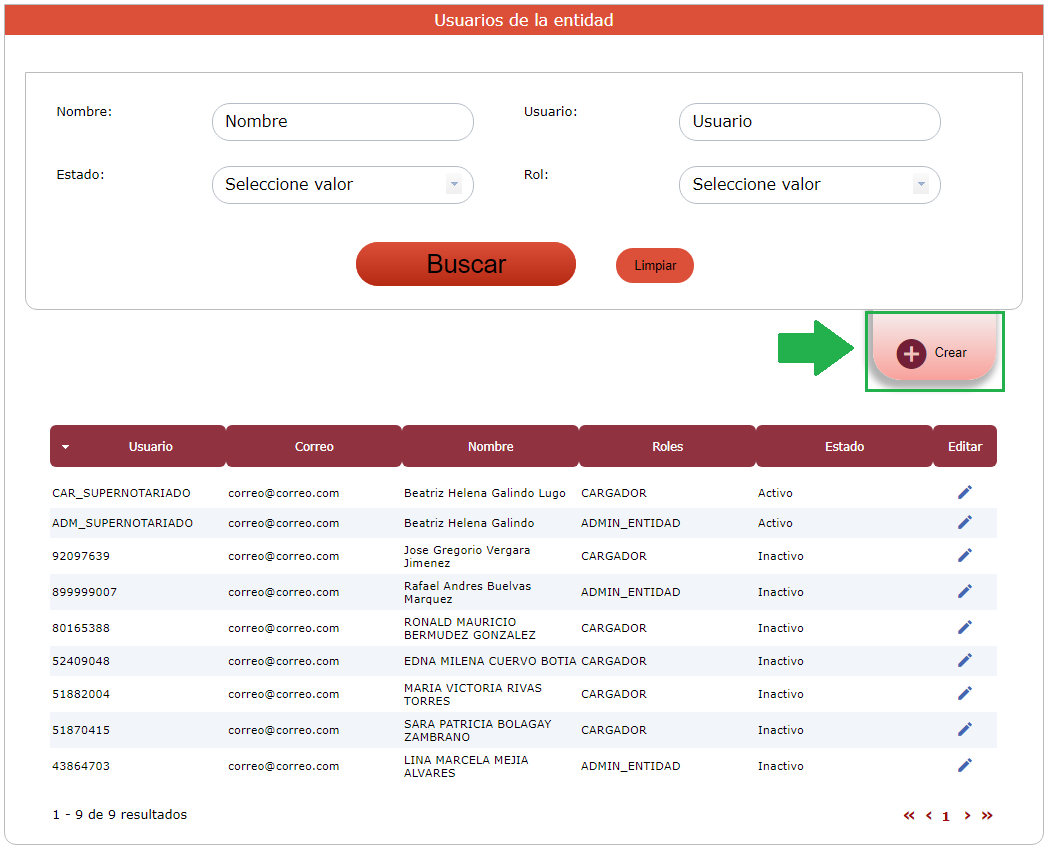Jump to the last results page
This screenshot has height=853, width=1049.
(987, 816)
